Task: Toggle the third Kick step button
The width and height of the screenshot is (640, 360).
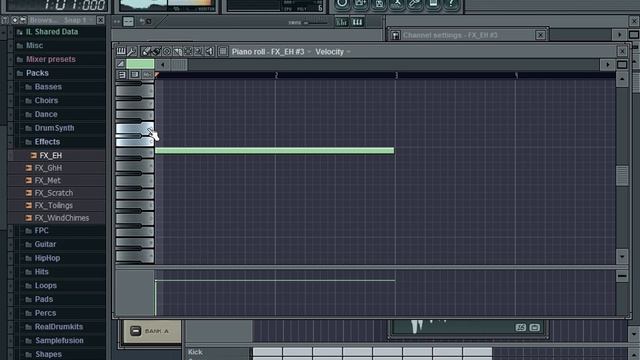Action: 327,353
